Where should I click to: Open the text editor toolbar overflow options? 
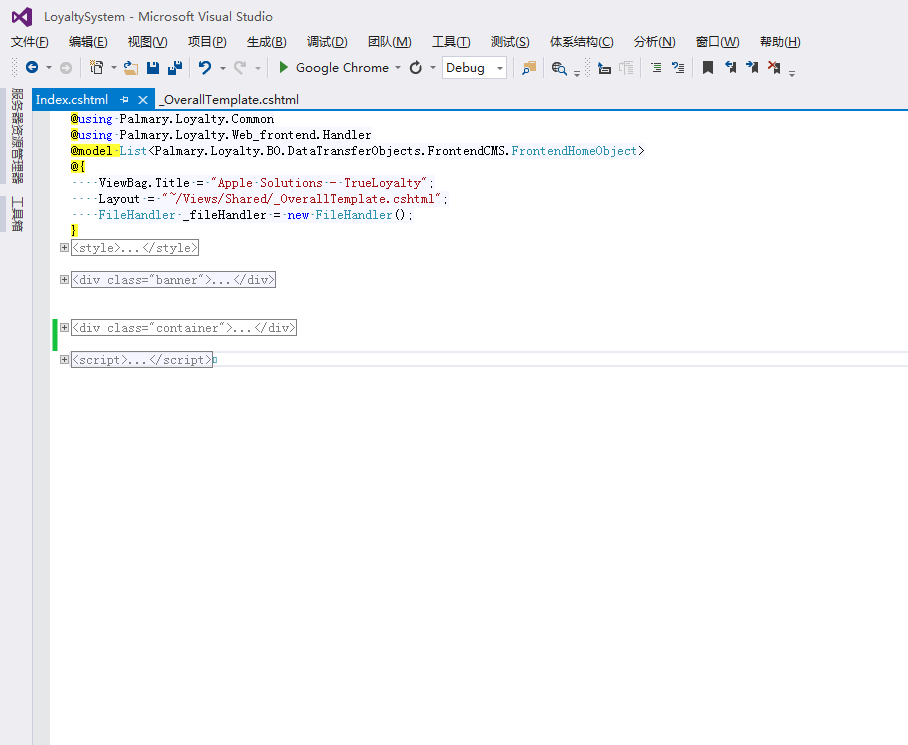pos(792,74)
